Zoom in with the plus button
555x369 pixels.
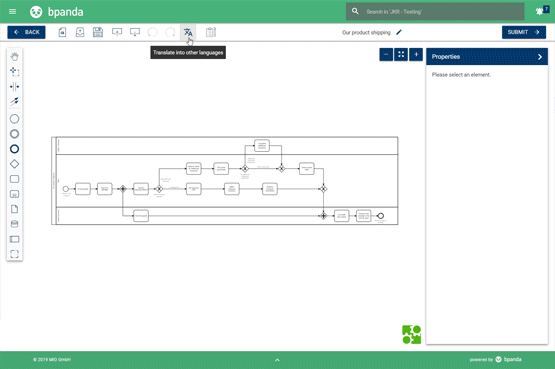tap(416, 54)
